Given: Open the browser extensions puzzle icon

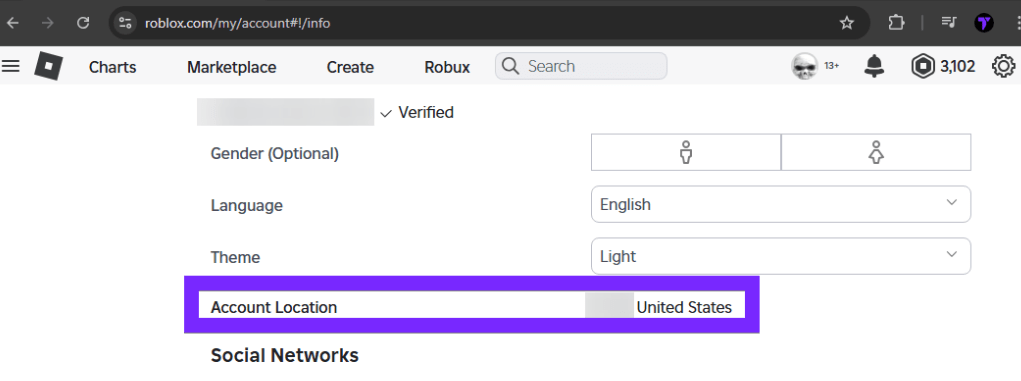Looking at the screenshot, I should [x=896, y=23].
